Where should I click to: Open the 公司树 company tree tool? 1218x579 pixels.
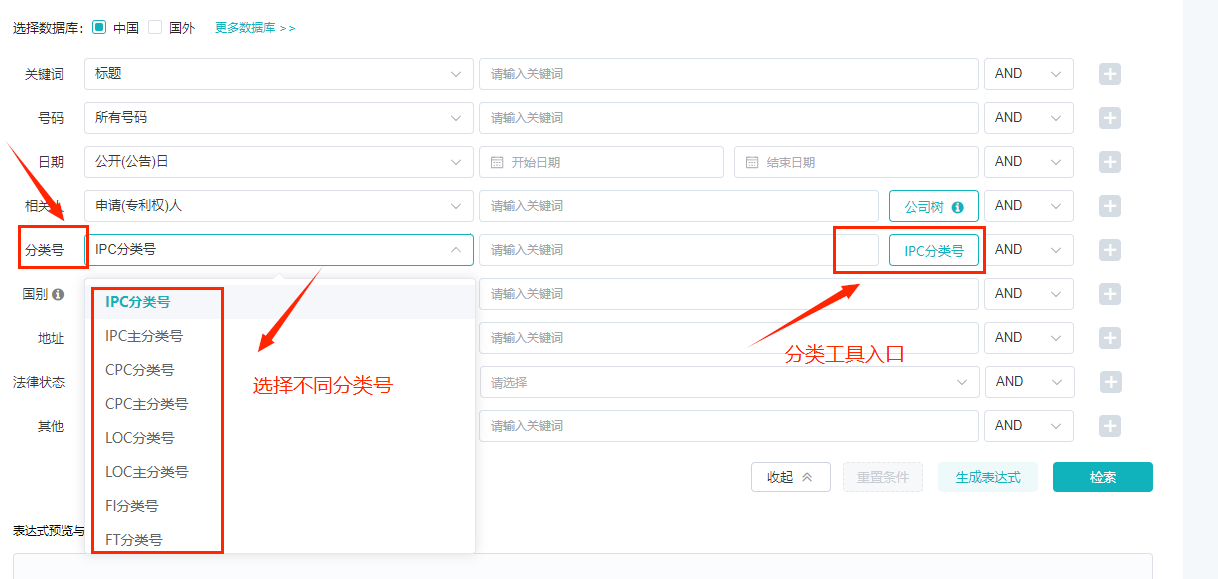[934, 207]
